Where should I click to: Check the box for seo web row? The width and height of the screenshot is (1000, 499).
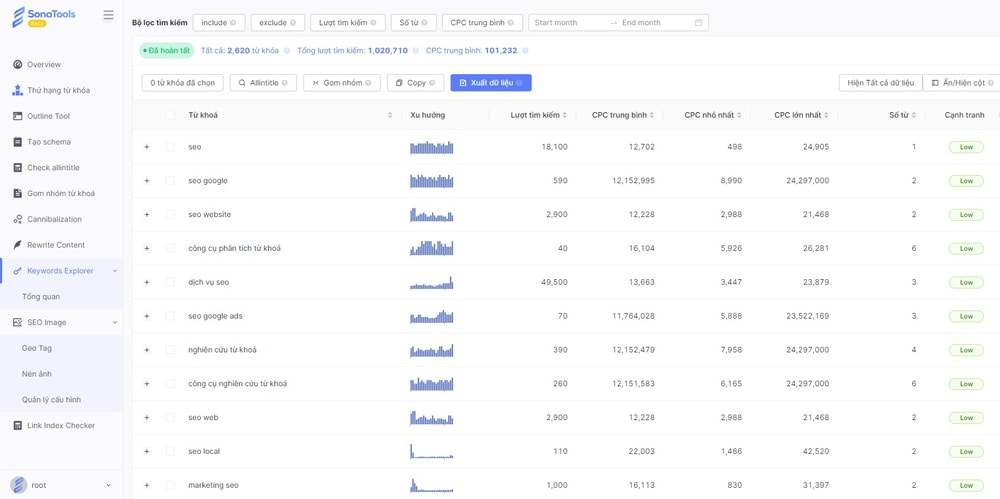[x=170, y=417]
